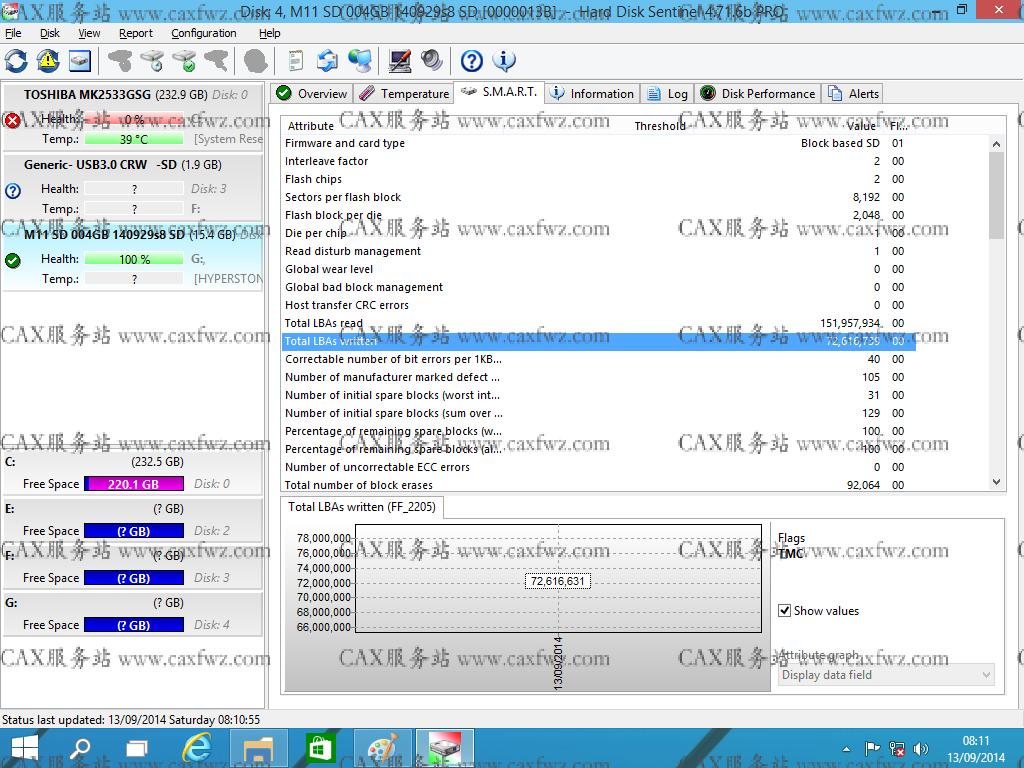Switch to the Disk Performance tab
Image resolution: width=1024 pixels, height=768 pixels.
[757, 94]
